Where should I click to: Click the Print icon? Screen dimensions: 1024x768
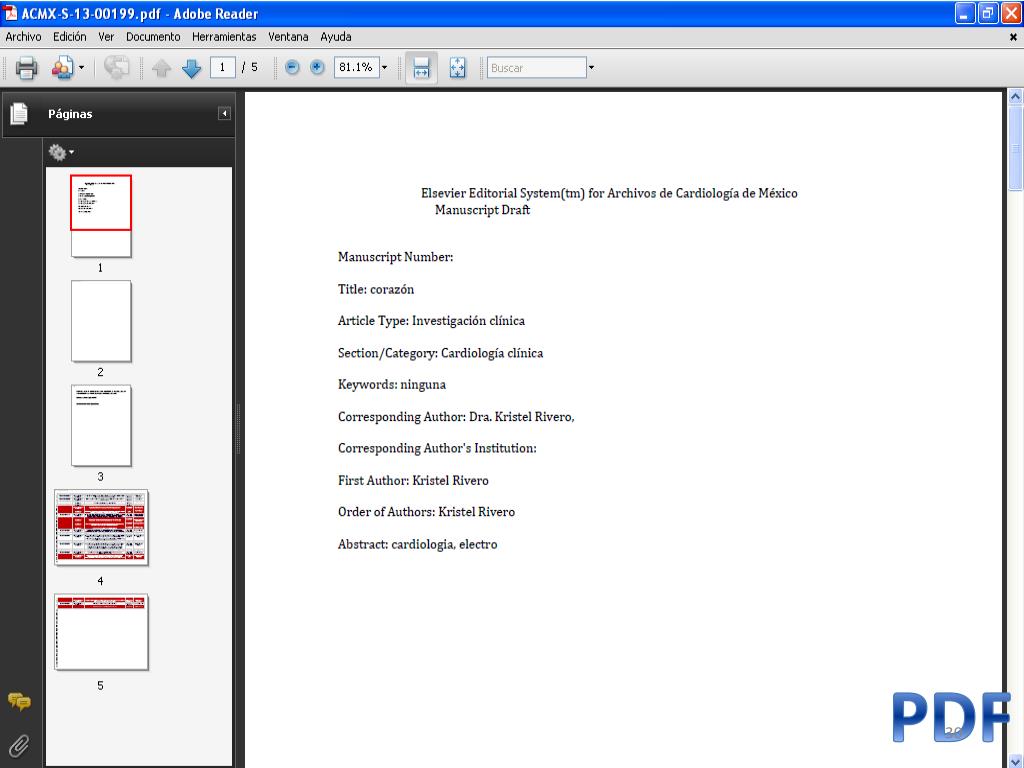(26, 67)
